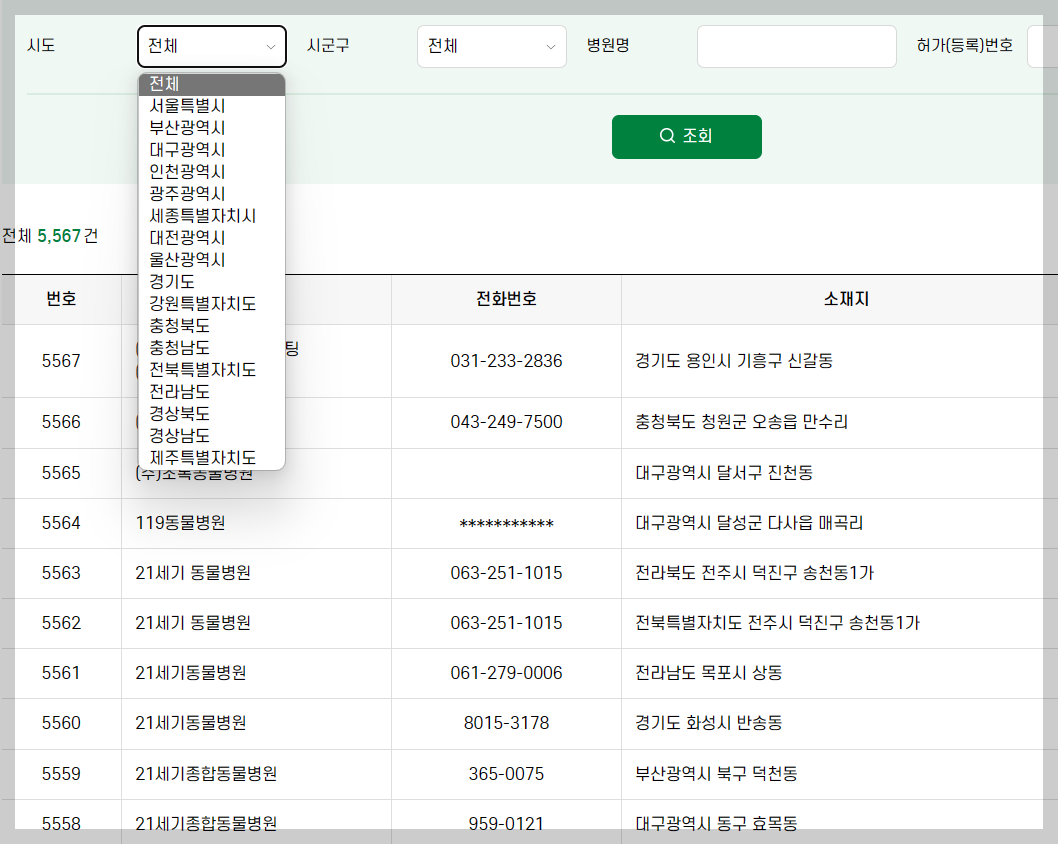Click the magnifier icon inside the 조회 button
Screen dimensions: 1058x844
coord(666,137)
